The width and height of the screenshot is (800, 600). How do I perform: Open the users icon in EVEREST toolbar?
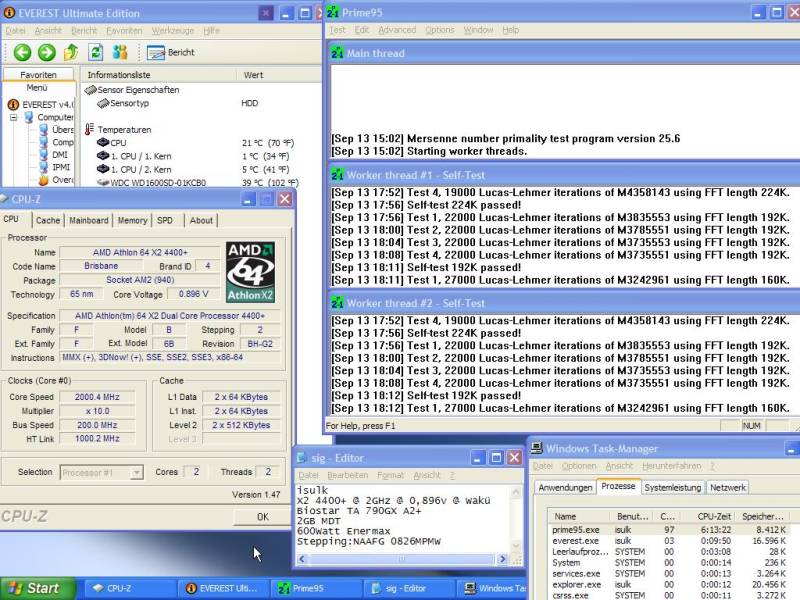120,52
